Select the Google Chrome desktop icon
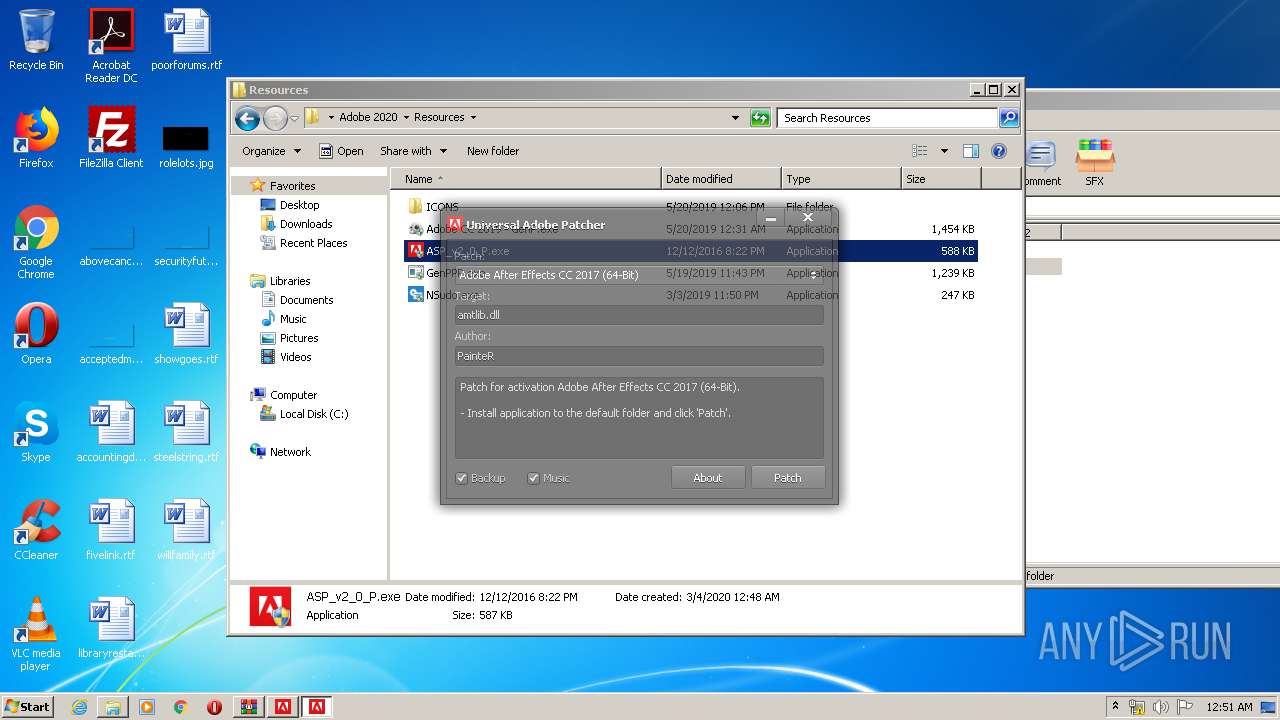The width and height of the screenshot is (1280, 720). [x=36, y=242]
